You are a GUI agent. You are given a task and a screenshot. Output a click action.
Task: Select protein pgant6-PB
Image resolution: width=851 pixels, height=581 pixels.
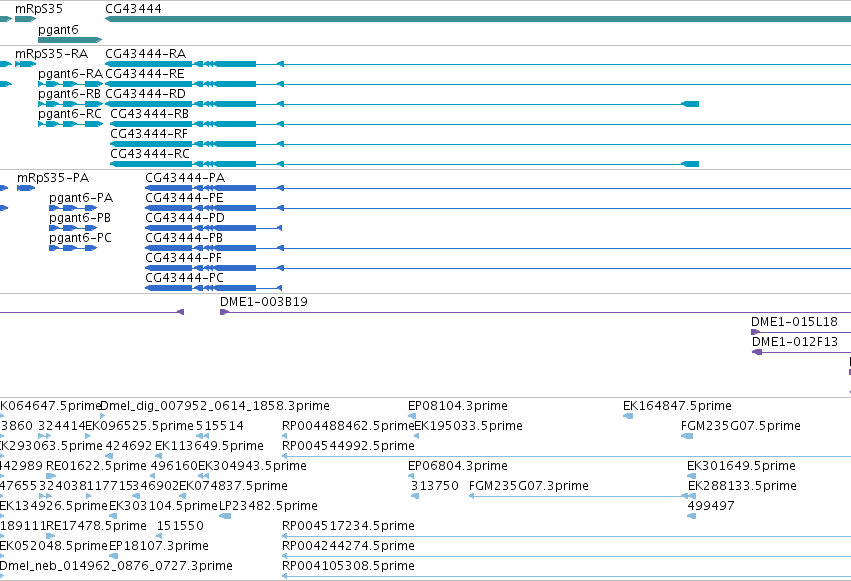click(x=80, y=218)
